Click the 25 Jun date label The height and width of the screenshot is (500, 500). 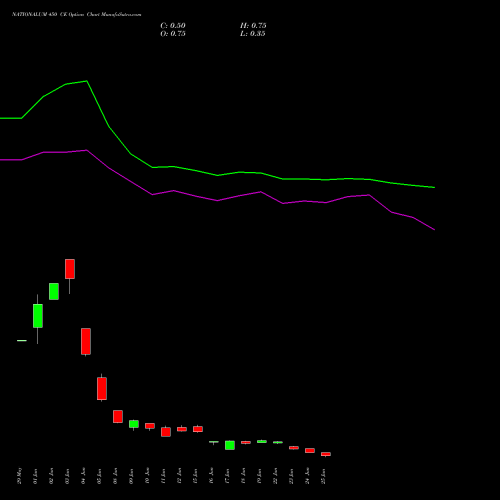coord(323,476)
